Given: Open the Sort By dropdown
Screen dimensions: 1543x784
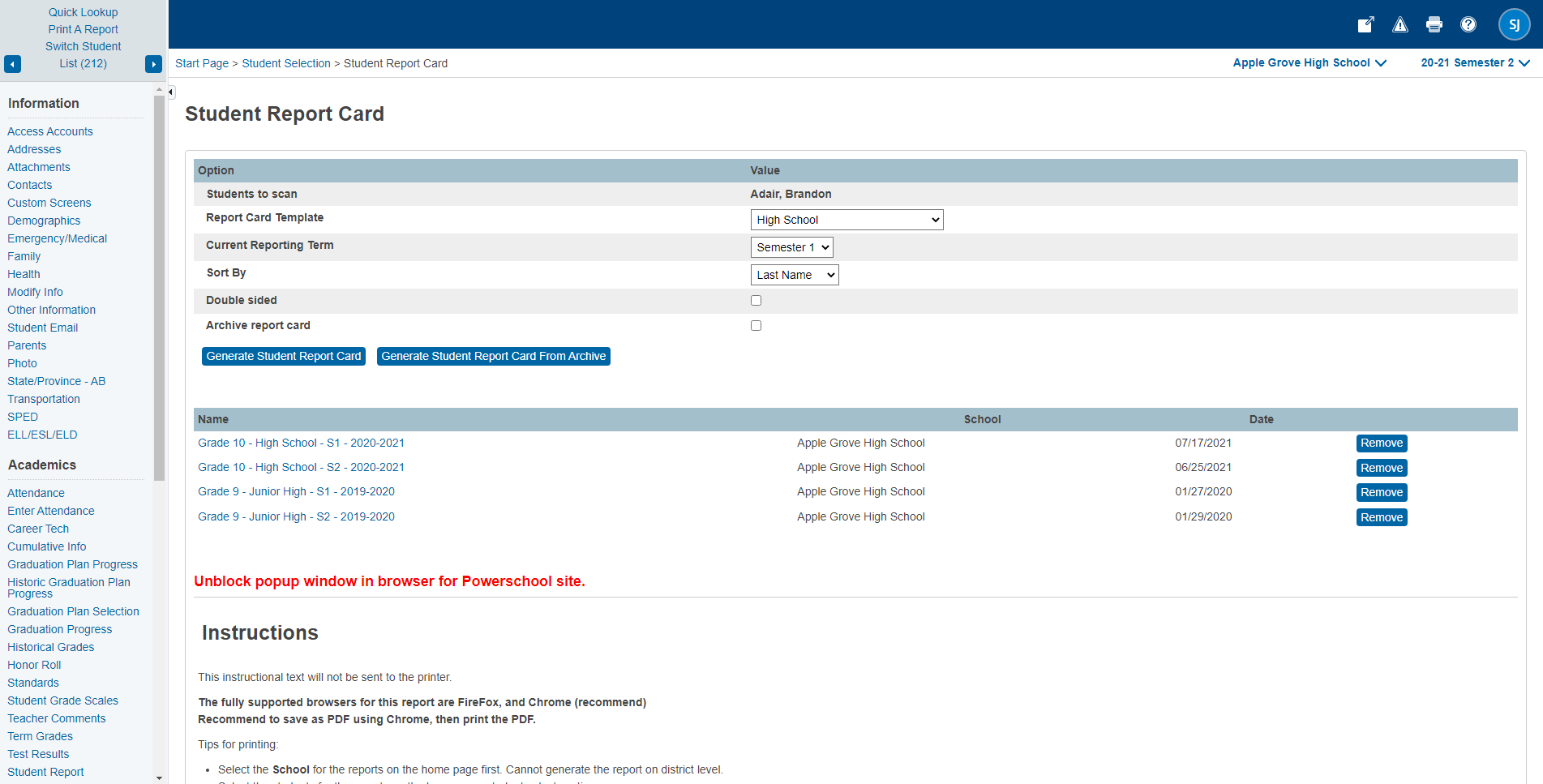Looking at the screenshot, I should click(794, 275).
